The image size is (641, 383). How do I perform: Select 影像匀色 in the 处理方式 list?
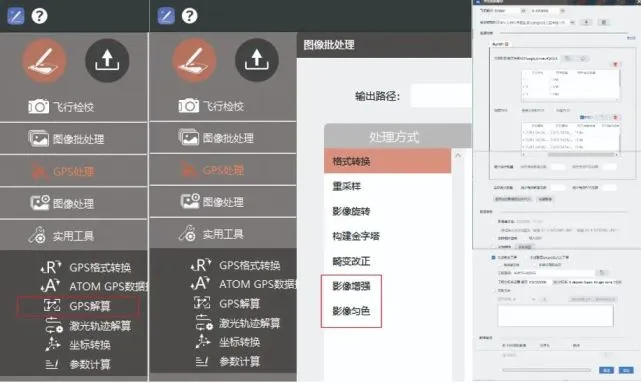351,311
